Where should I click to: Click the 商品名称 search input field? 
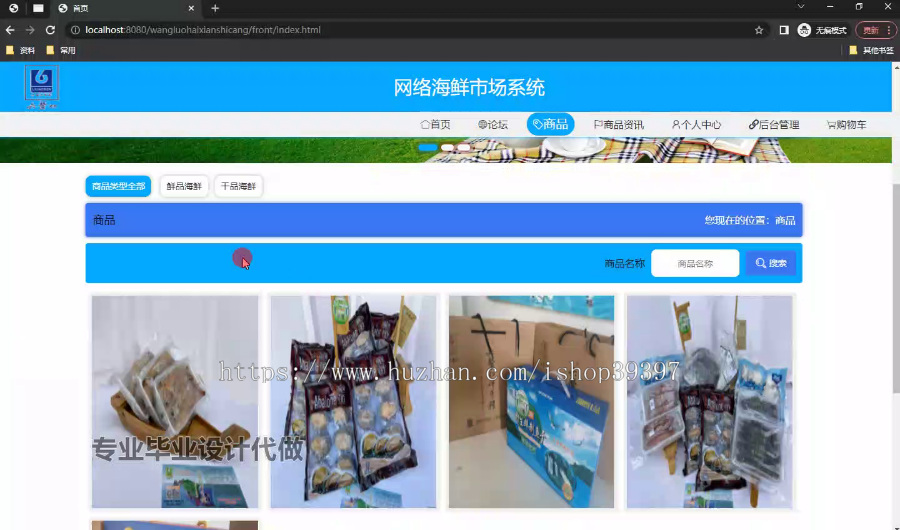coord(695,264)
